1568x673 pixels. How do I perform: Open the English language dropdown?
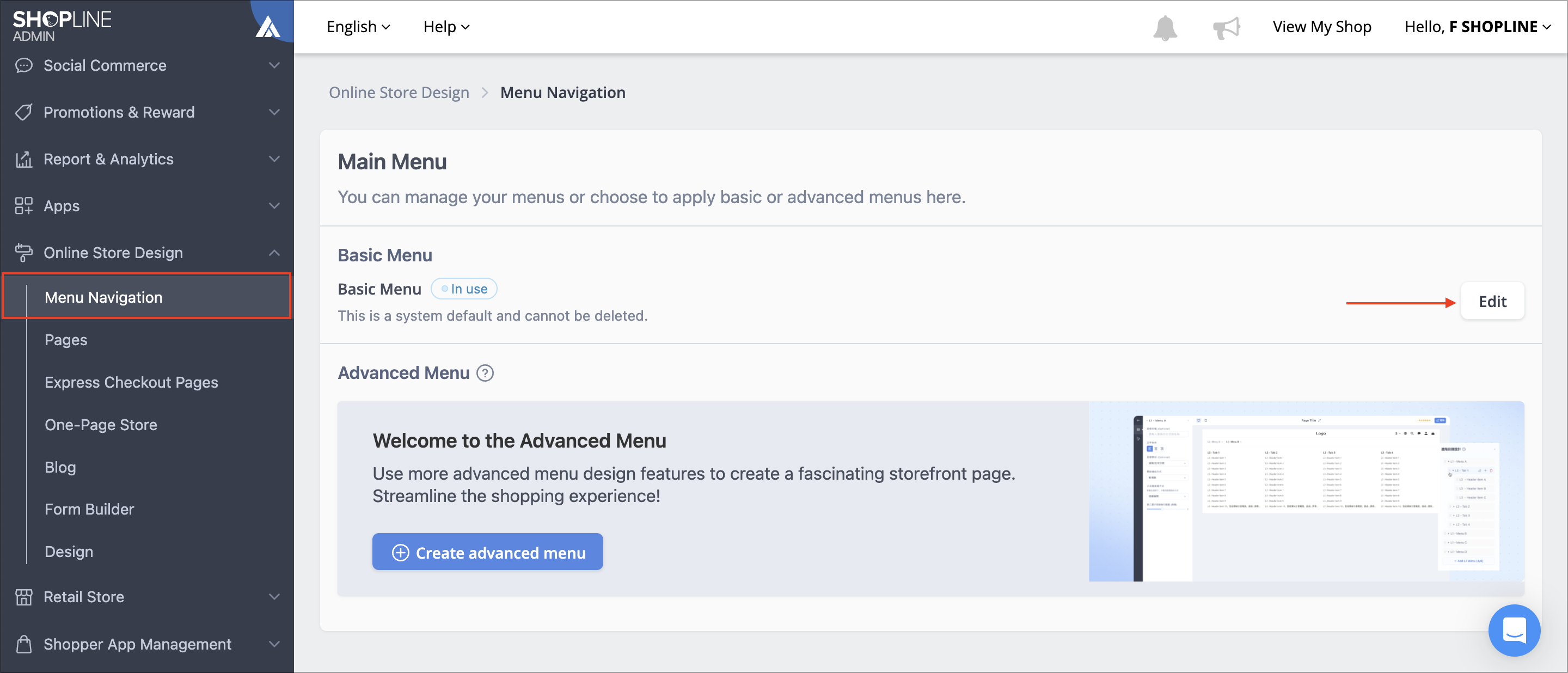359,27
